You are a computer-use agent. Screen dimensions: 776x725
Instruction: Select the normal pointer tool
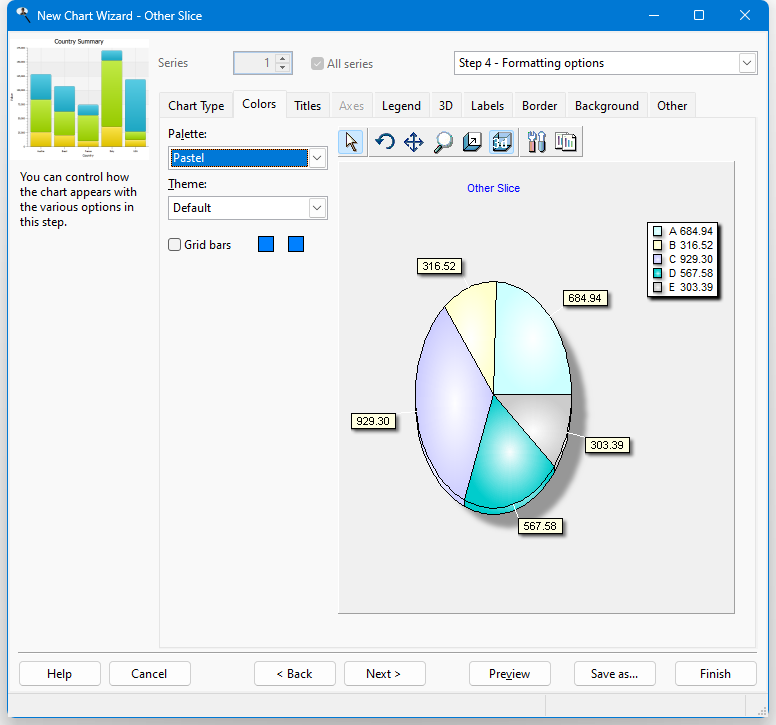point(351,142)
